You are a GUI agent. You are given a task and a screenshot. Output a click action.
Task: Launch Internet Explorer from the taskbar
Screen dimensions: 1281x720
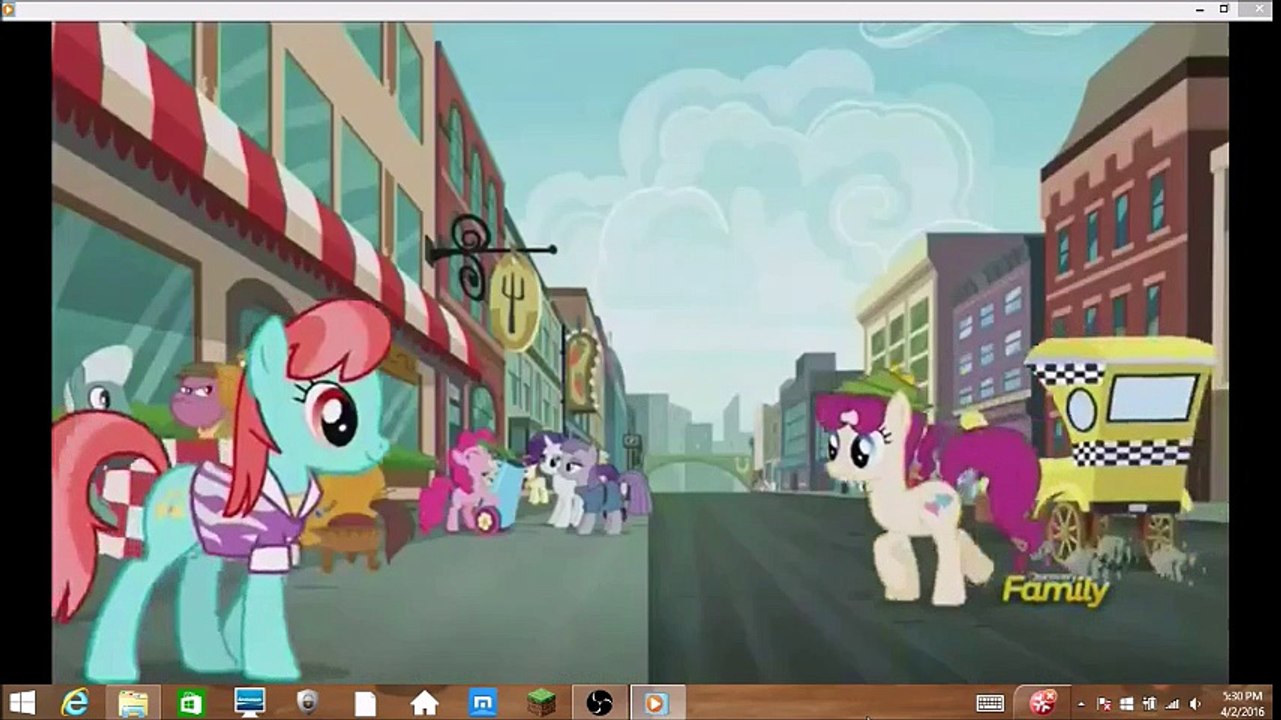[x=75, y=703]
